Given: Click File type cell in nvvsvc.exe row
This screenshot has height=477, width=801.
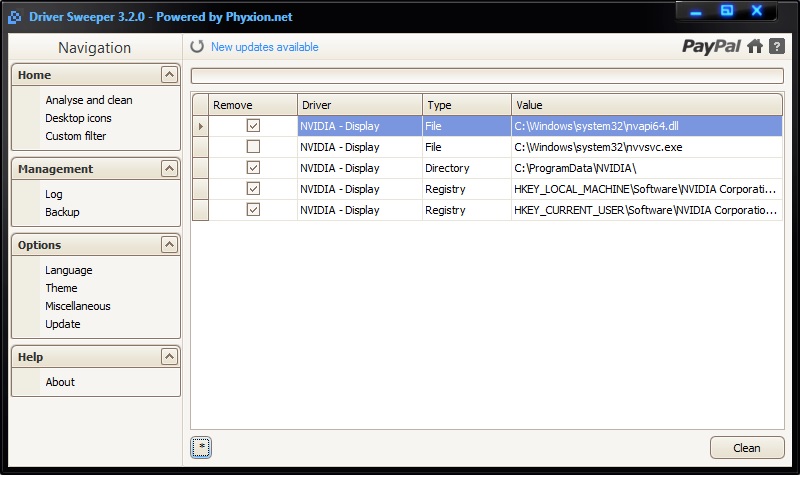Looking at the screenshot, I should 466,147.
